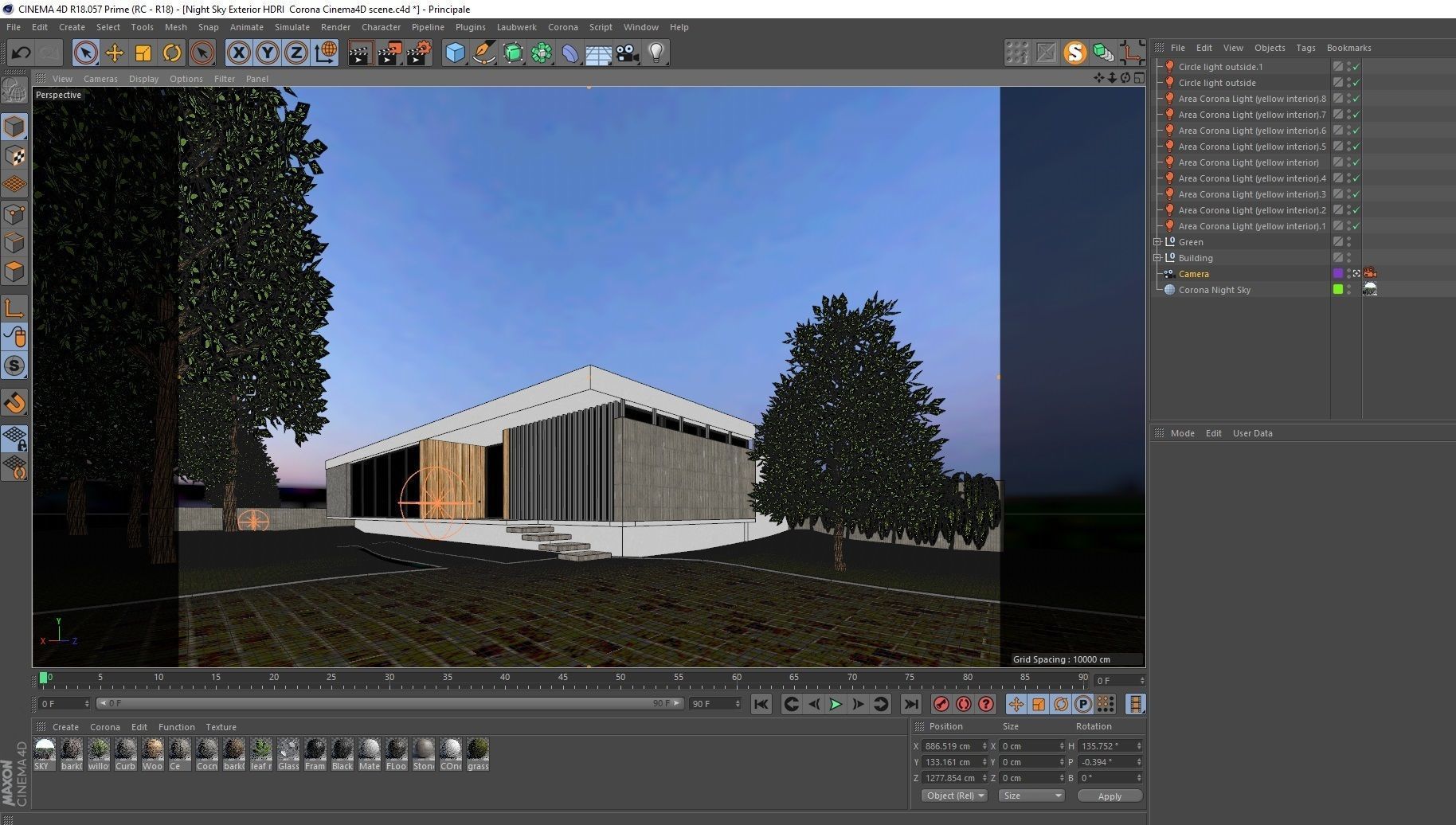Switch to Points mode
Screen dimensions: 1456x825
coord(14,214)
